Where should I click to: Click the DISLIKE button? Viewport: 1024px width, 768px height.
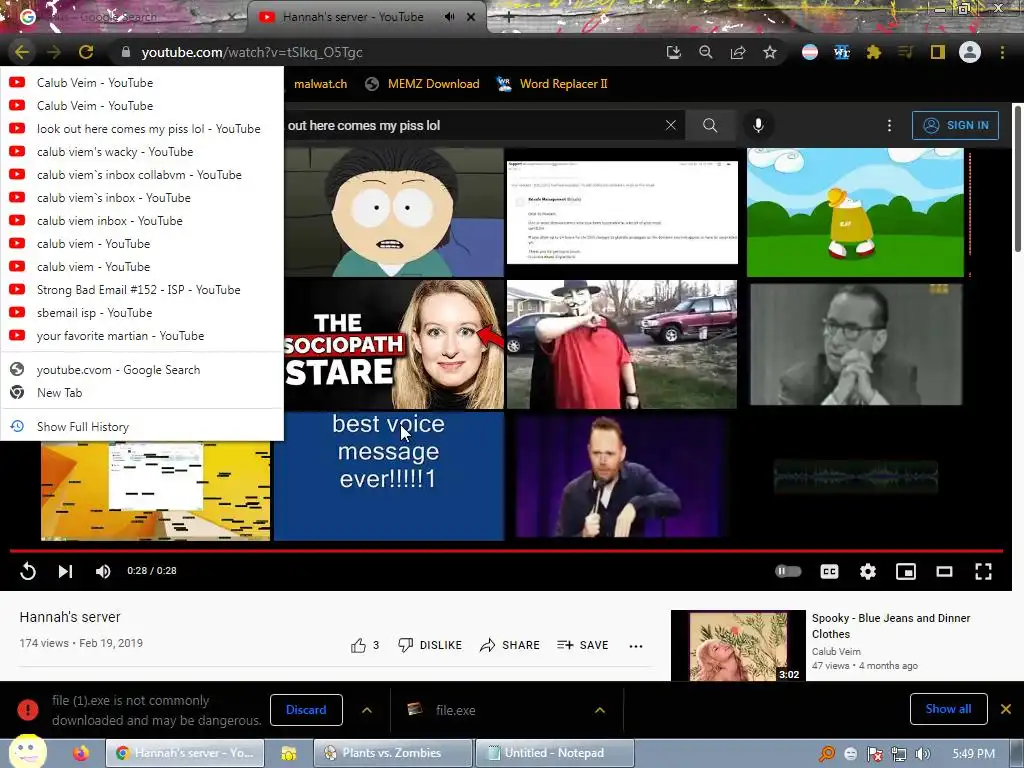[x=430, y=645]
